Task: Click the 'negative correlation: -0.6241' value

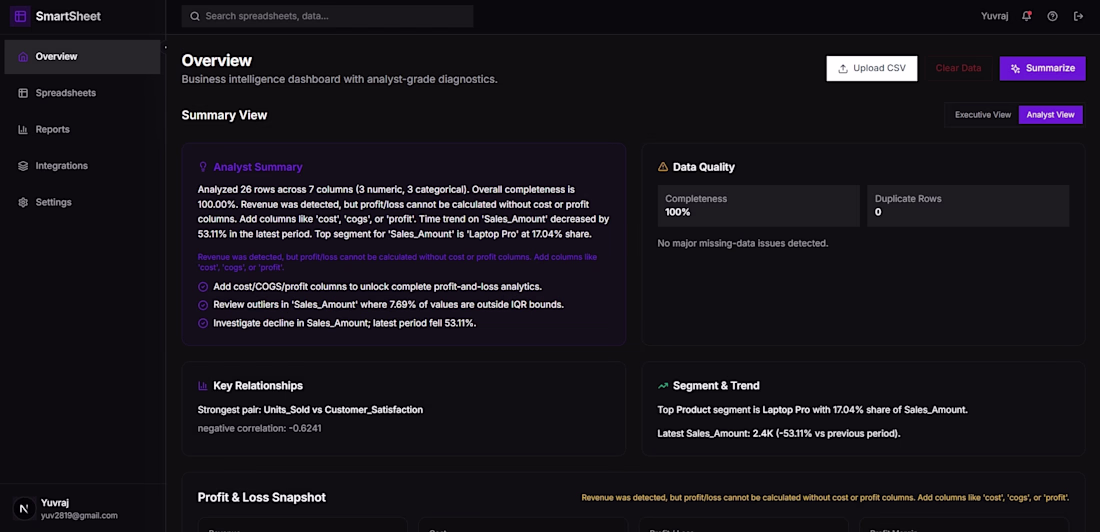Action: click(260, 428)
